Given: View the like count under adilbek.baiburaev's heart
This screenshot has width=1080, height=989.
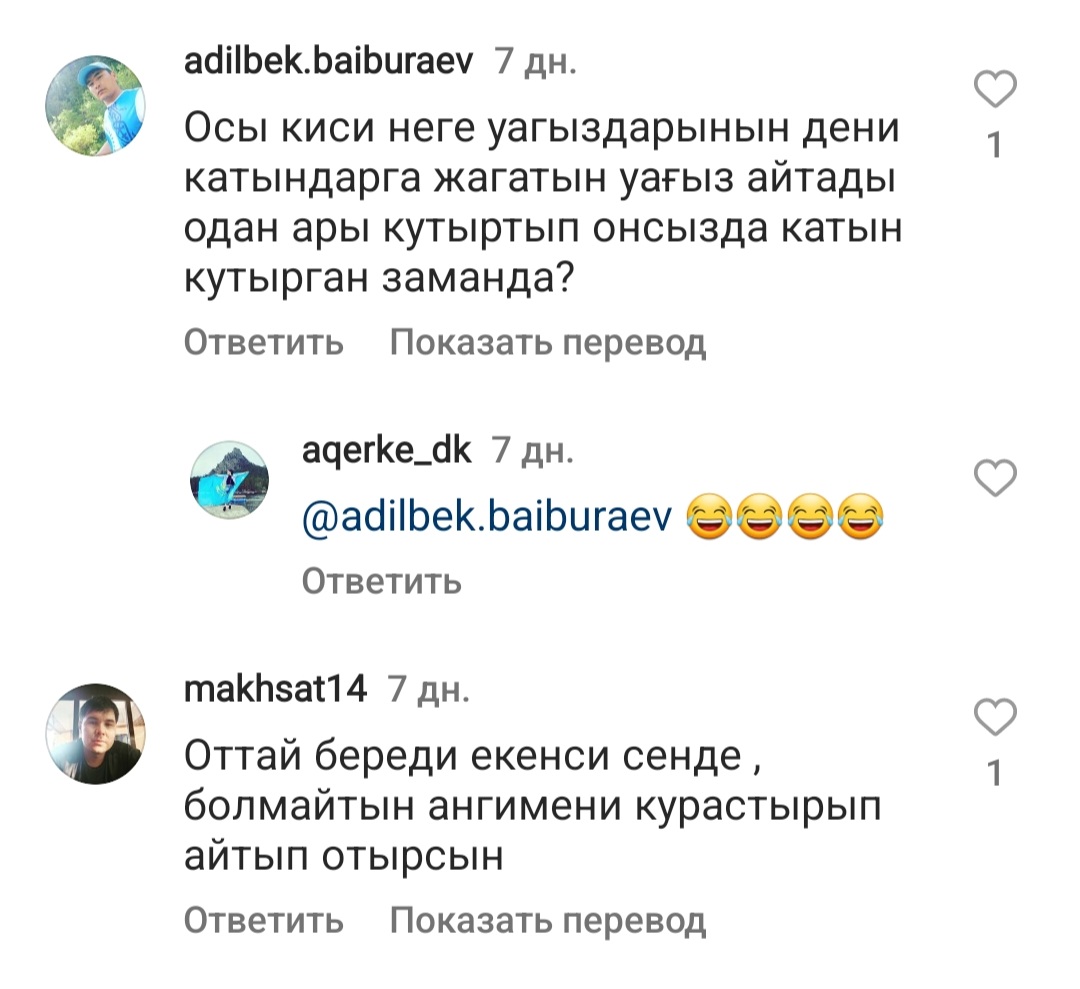Looking at the screenshot, I should point(994,145).
